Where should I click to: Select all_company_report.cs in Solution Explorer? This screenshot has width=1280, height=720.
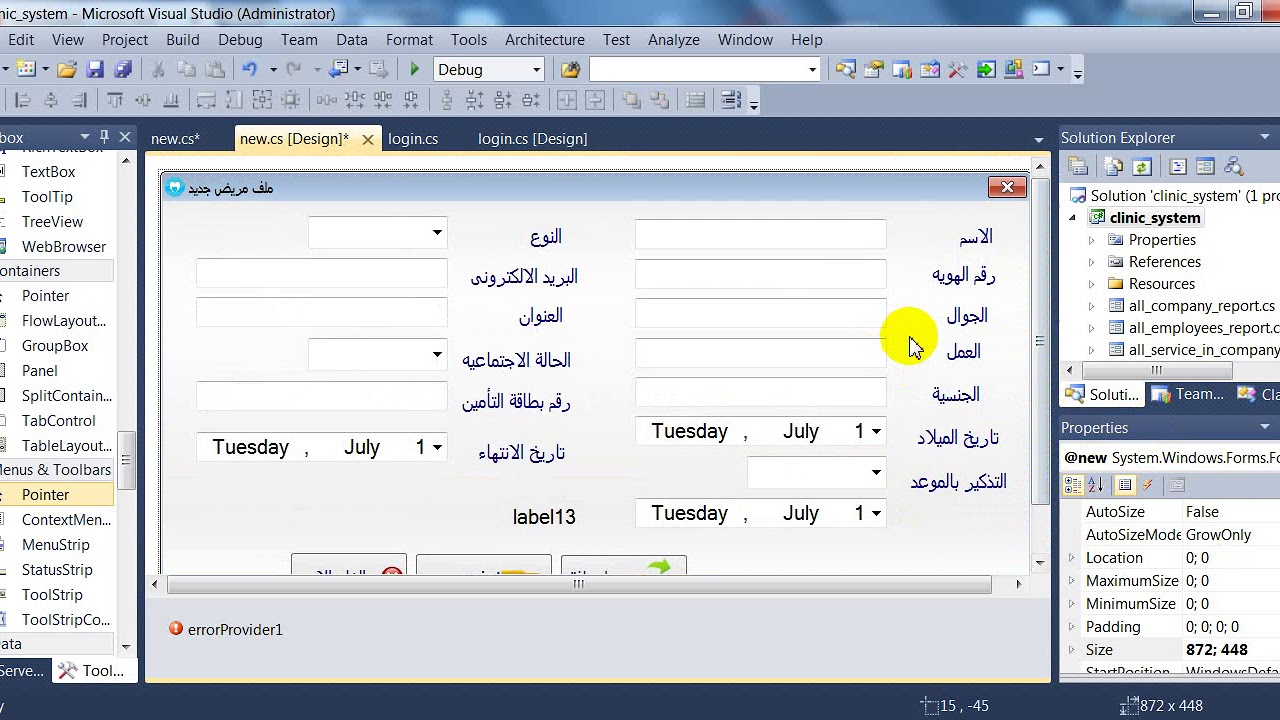click(1201, 306)
